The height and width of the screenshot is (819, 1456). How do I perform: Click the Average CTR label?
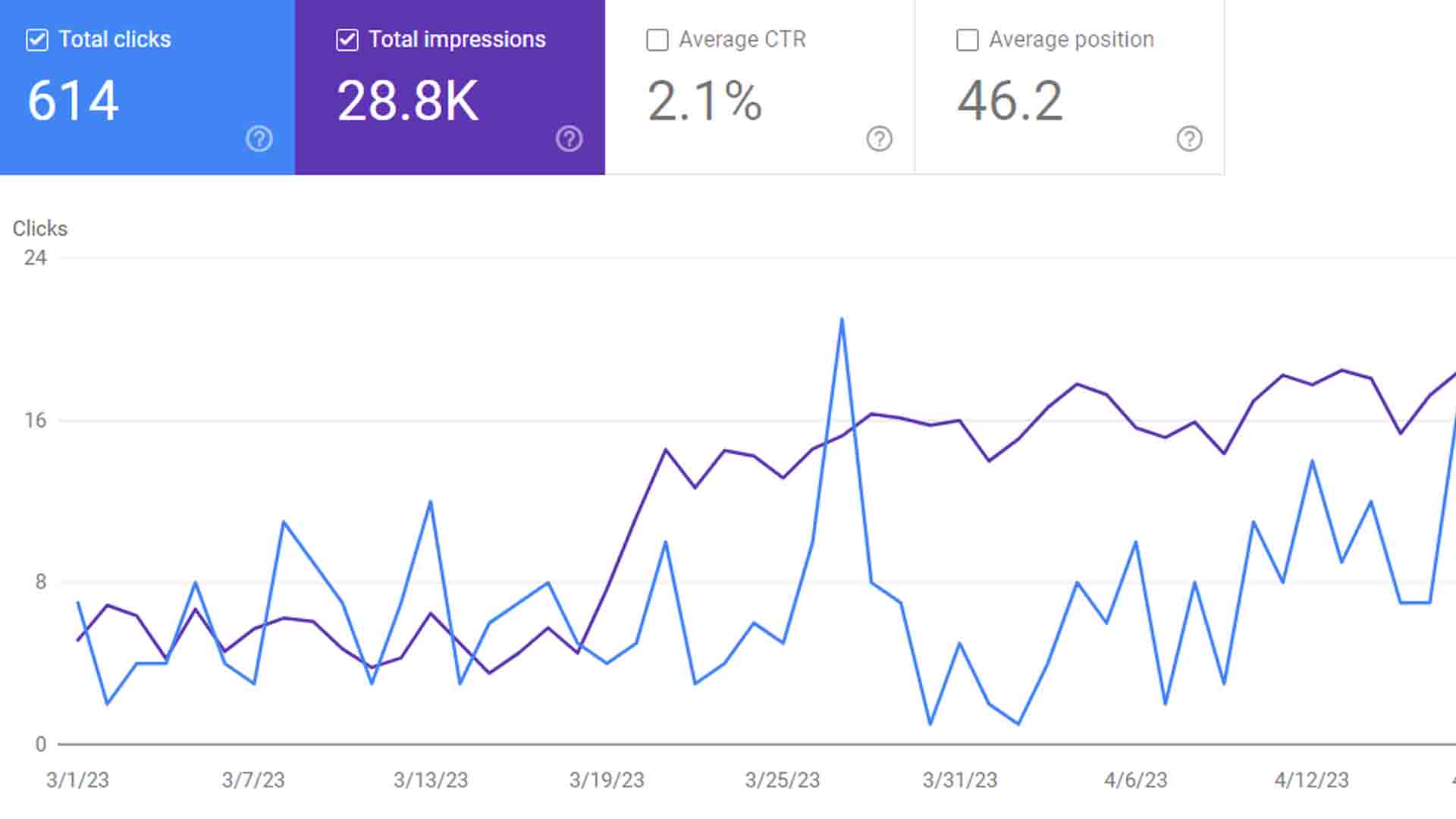(x=742, y=39)
